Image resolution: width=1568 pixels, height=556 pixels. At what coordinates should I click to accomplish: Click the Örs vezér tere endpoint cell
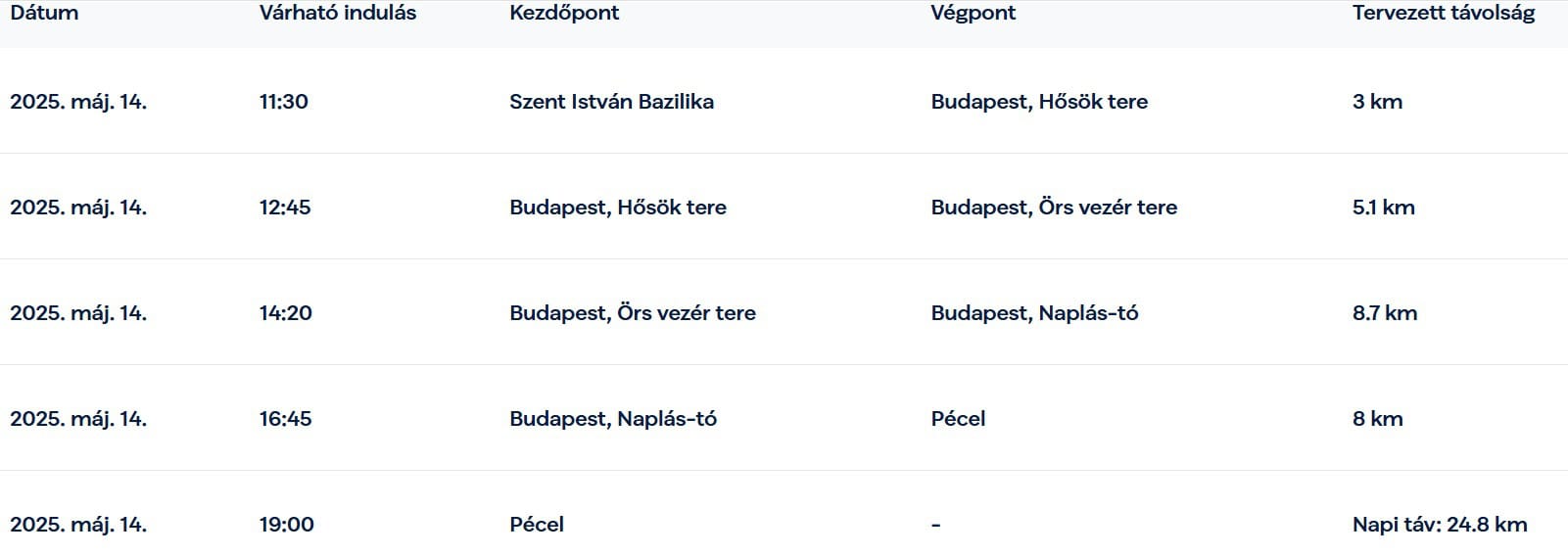tap(1054, 208)
